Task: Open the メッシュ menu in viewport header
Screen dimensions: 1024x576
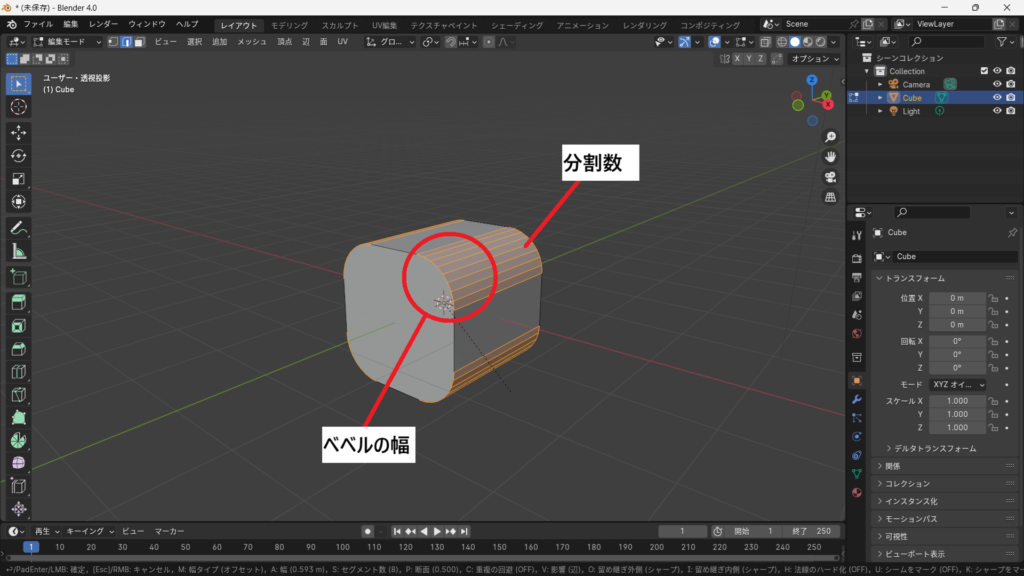Action: (251, 42)
